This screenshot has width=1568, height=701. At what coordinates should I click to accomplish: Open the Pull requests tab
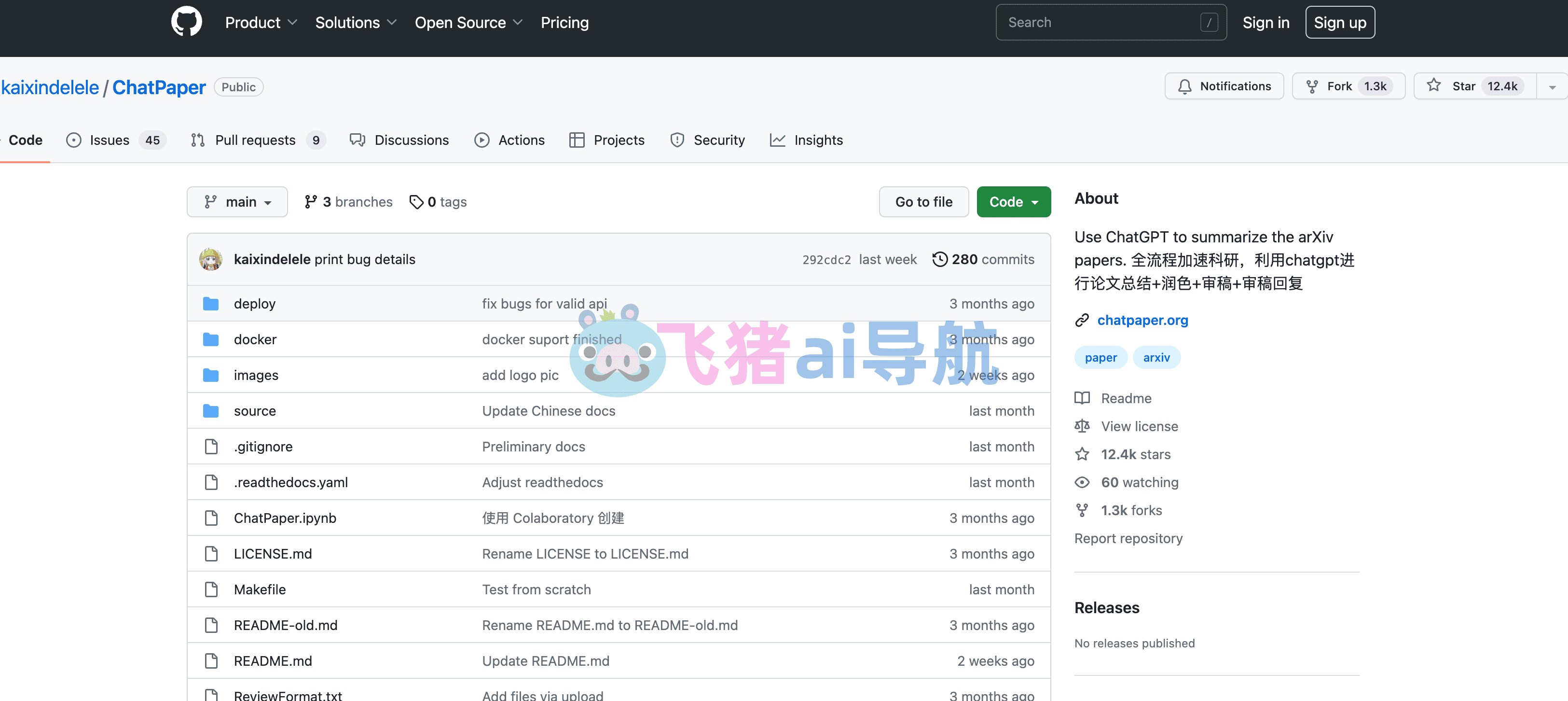[258, 140]
